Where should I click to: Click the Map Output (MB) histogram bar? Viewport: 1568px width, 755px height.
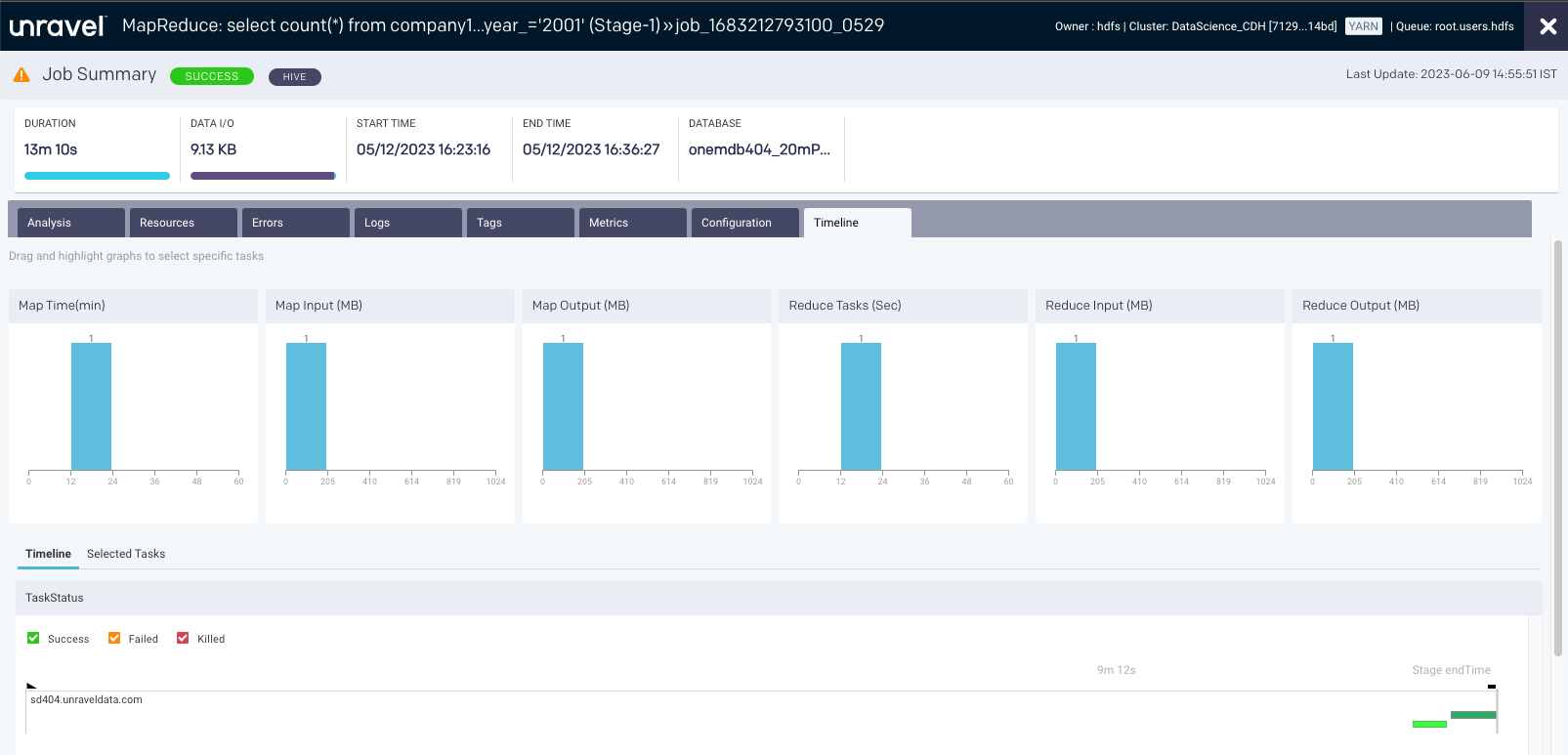563,406
